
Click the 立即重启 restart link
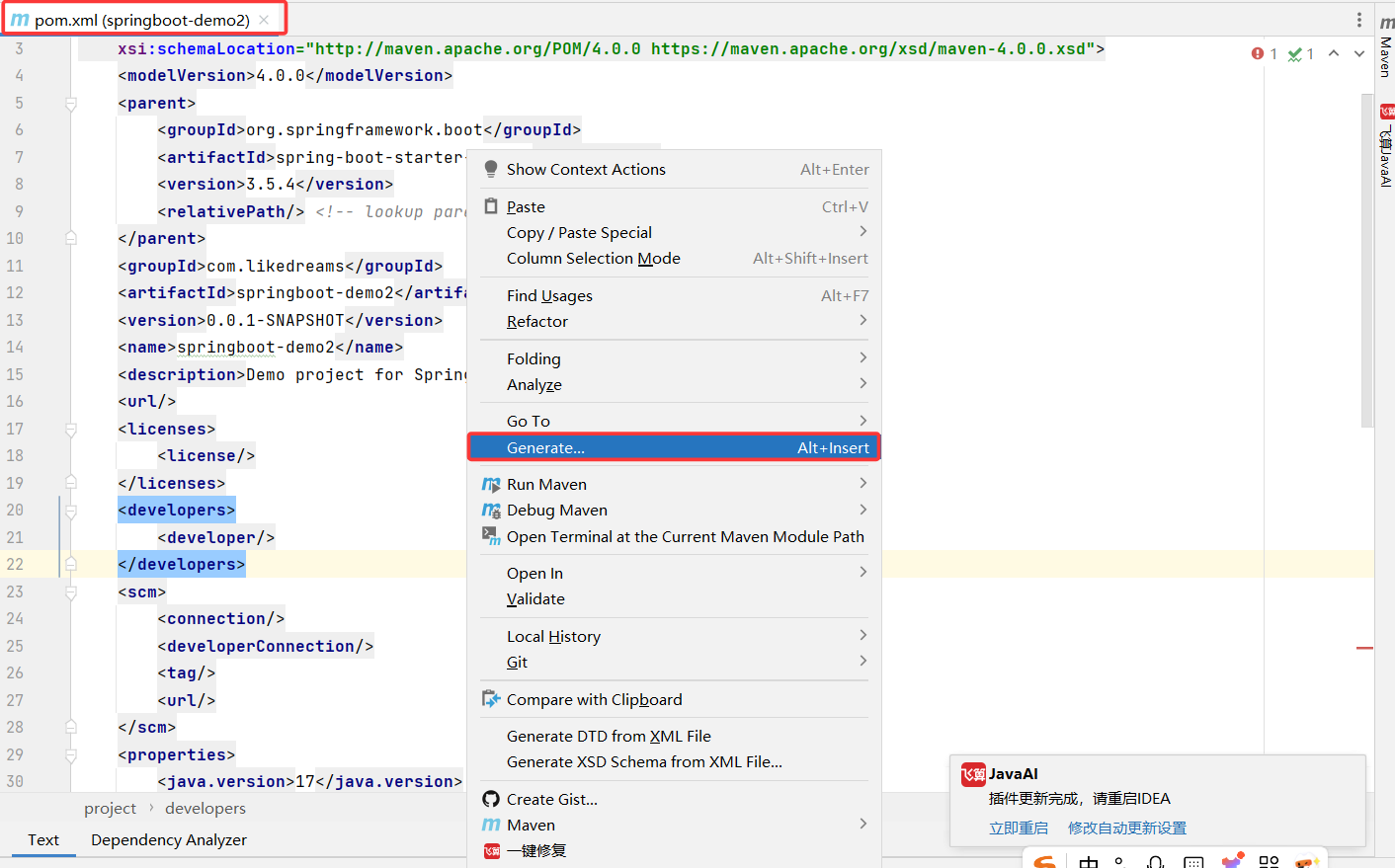point(1019,828)
